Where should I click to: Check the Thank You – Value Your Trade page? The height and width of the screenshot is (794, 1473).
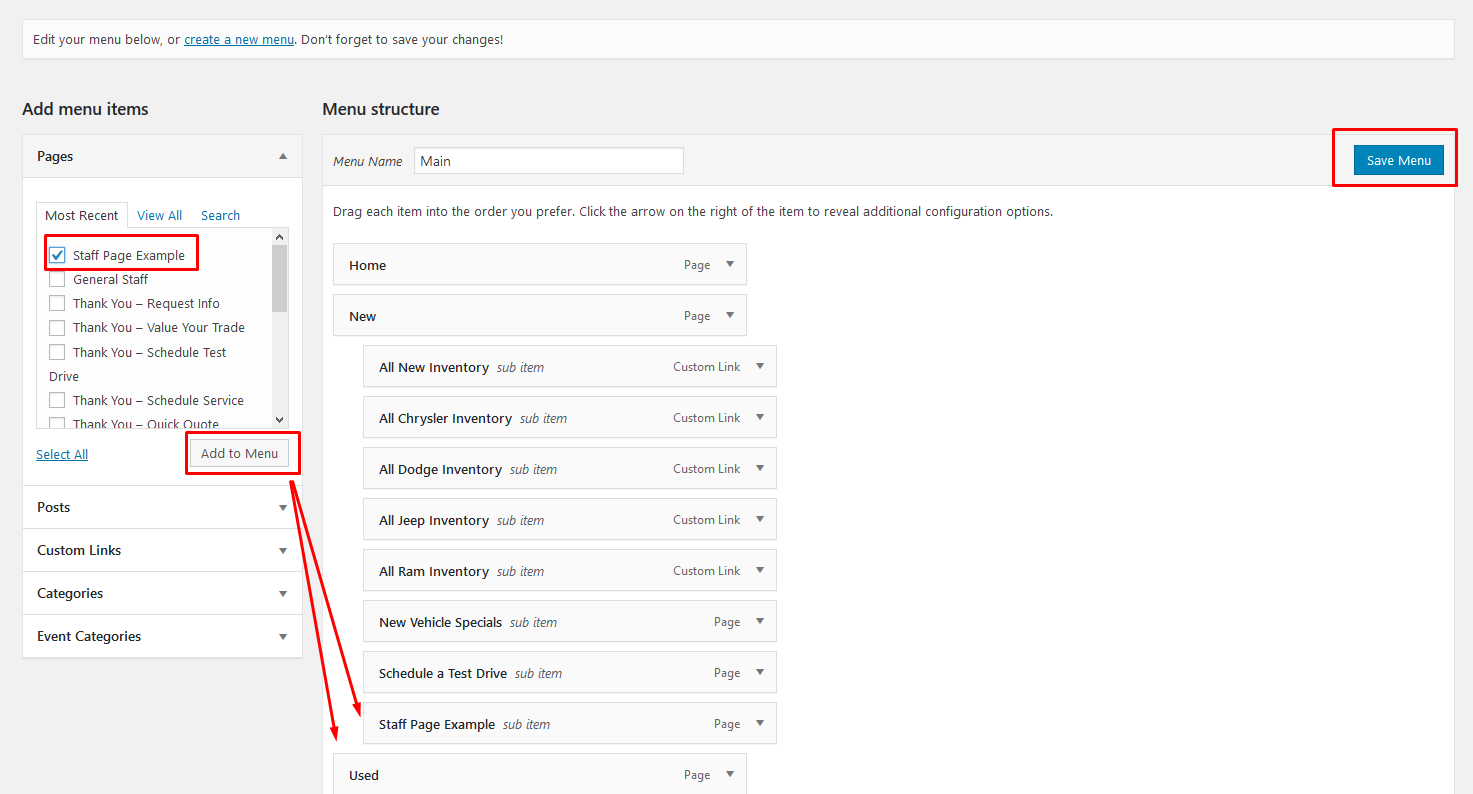(57, 327)
